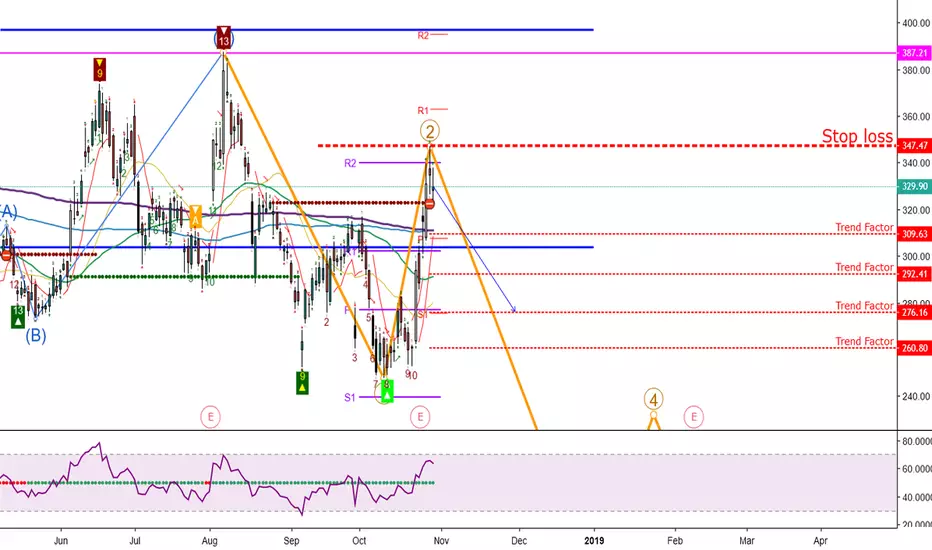The height and width of the screenshot is (550, 932).
Task: Click the Dec label on time axis
Action: tap(519, 540)
